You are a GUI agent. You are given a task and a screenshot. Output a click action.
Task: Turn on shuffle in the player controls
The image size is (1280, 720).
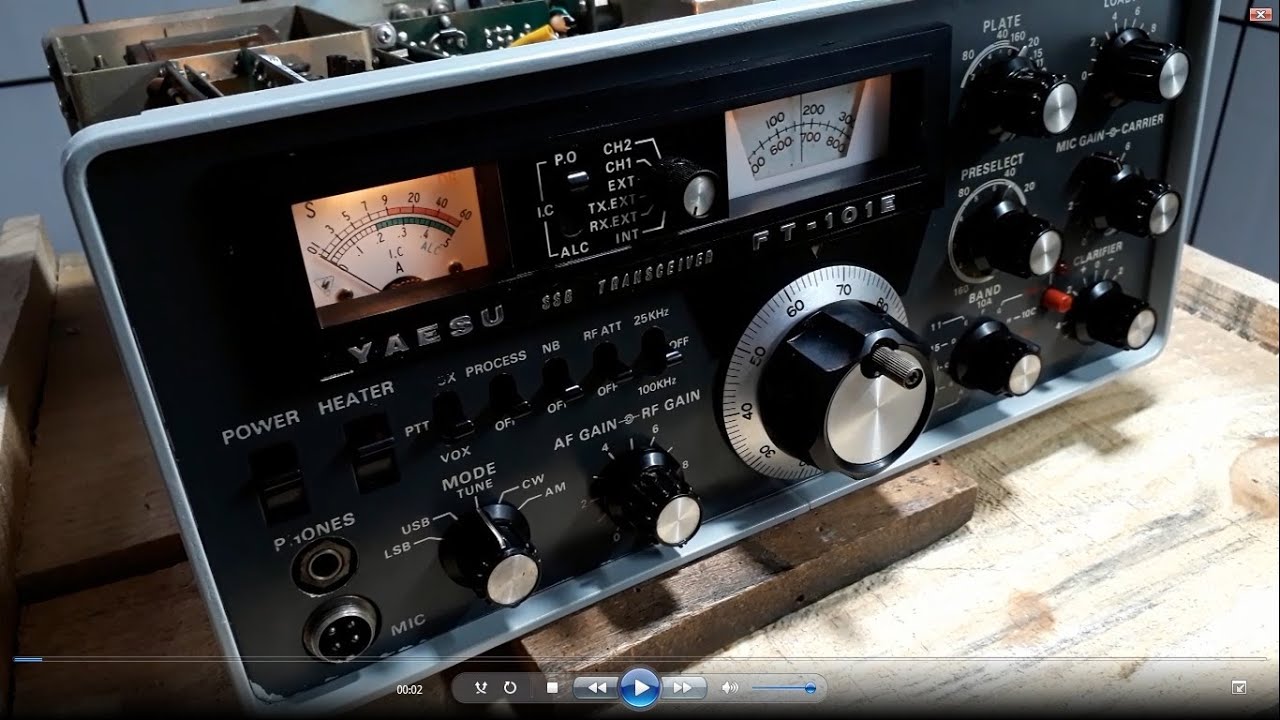tap(481, 688)
